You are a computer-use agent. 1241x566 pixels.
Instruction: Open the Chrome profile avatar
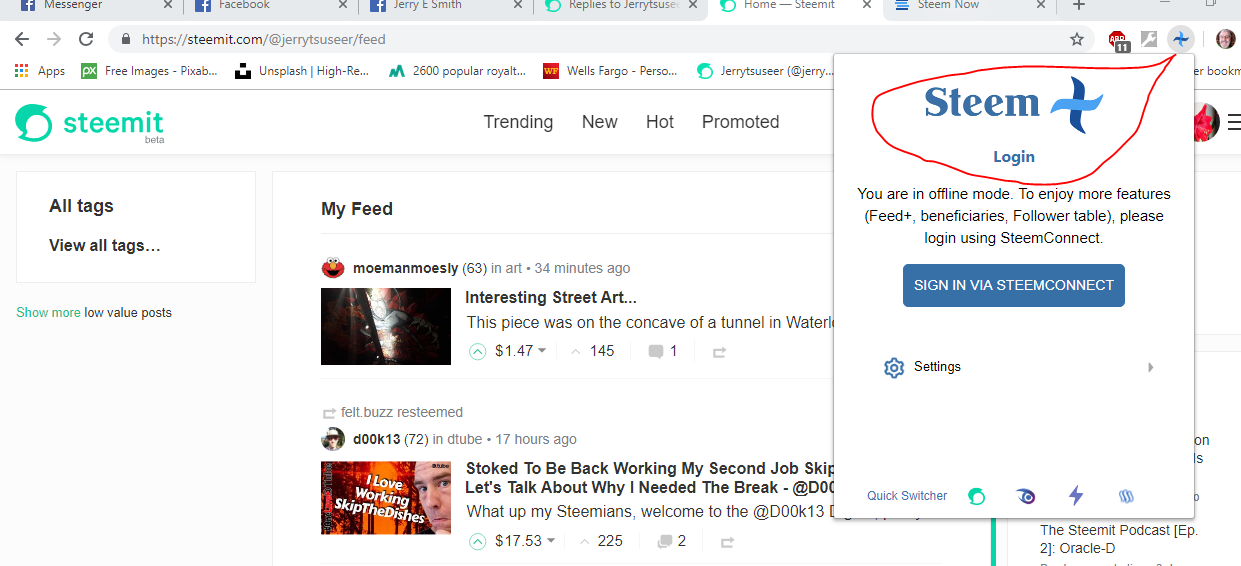pos(1225,40)
